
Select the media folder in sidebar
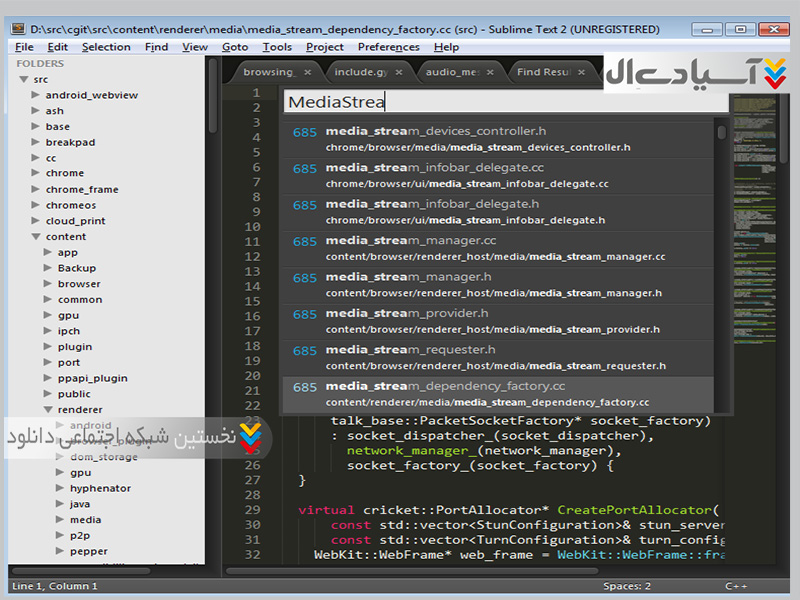coord(85,520)
